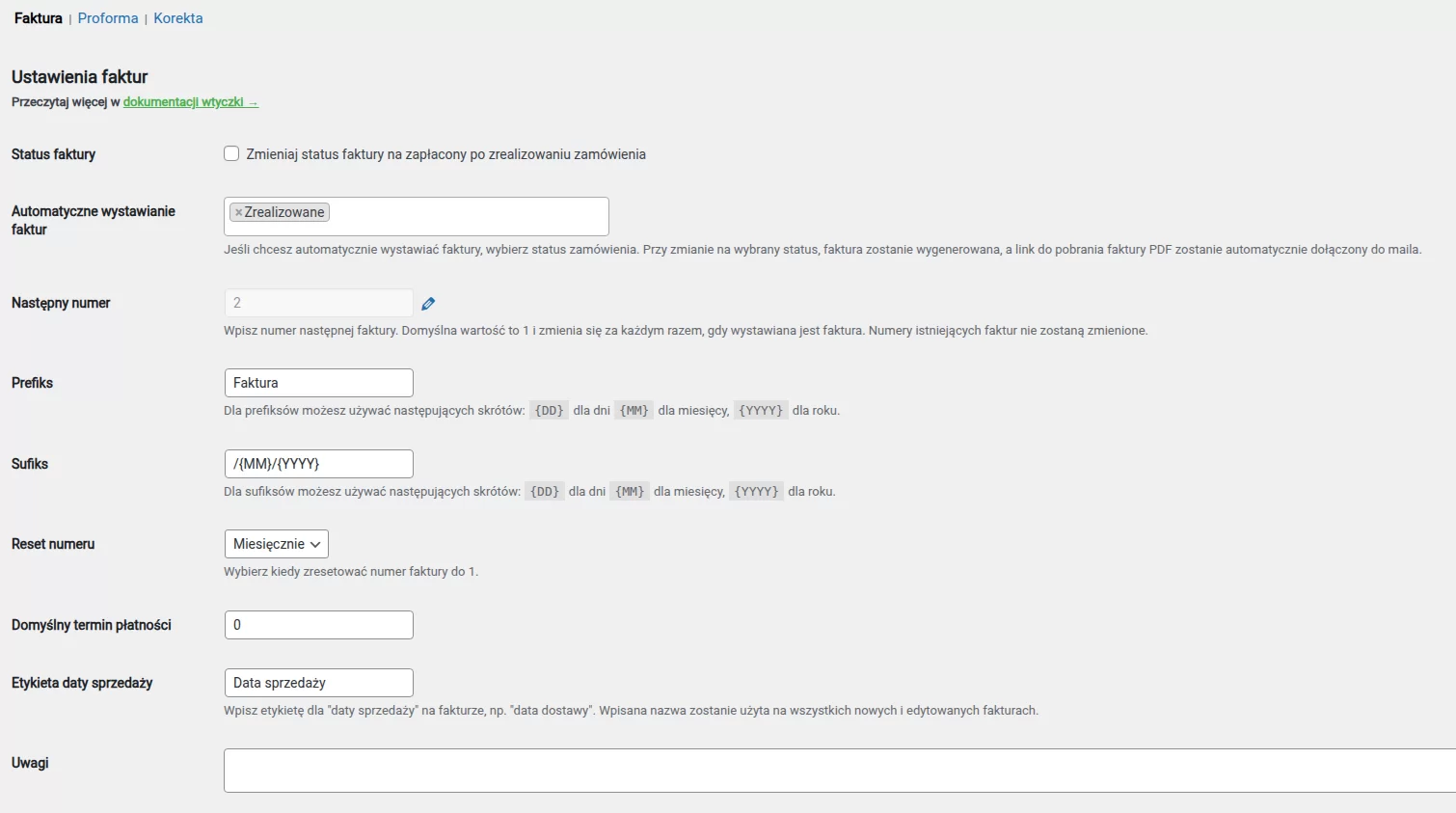
Task: Switch to the Proforma tab
Action: click(x=108, y=18)
